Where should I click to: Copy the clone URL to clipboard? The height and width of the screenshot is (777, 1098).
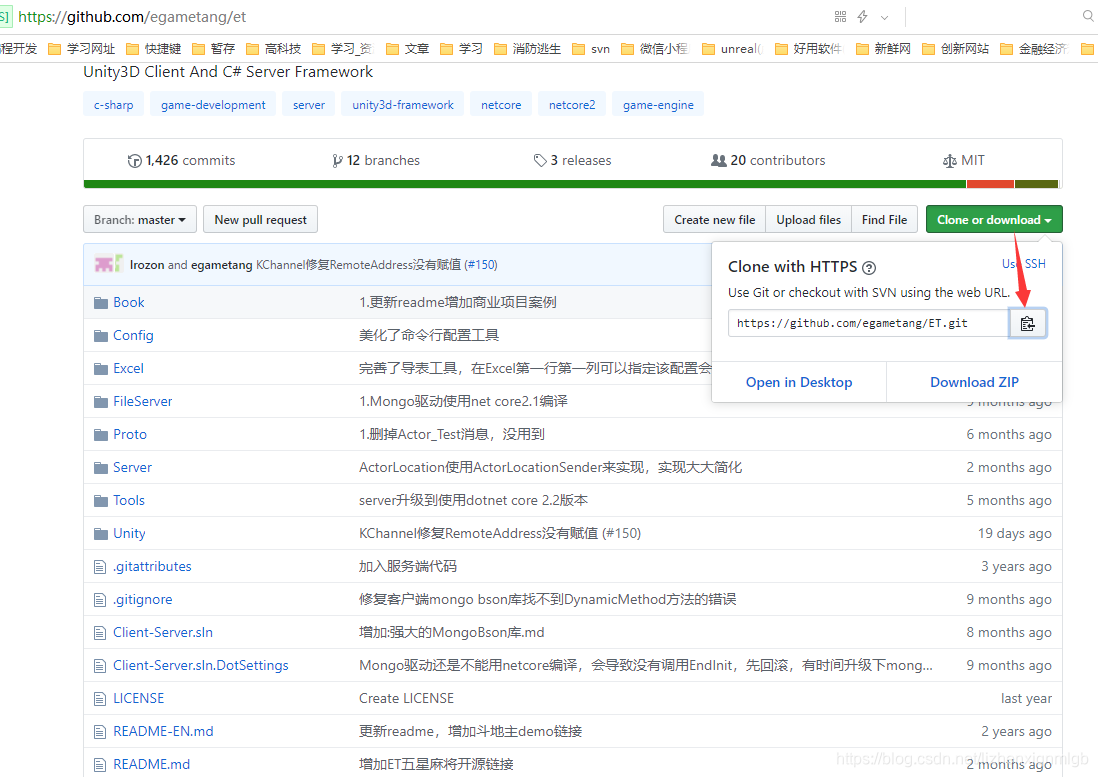pos(1028,322)
